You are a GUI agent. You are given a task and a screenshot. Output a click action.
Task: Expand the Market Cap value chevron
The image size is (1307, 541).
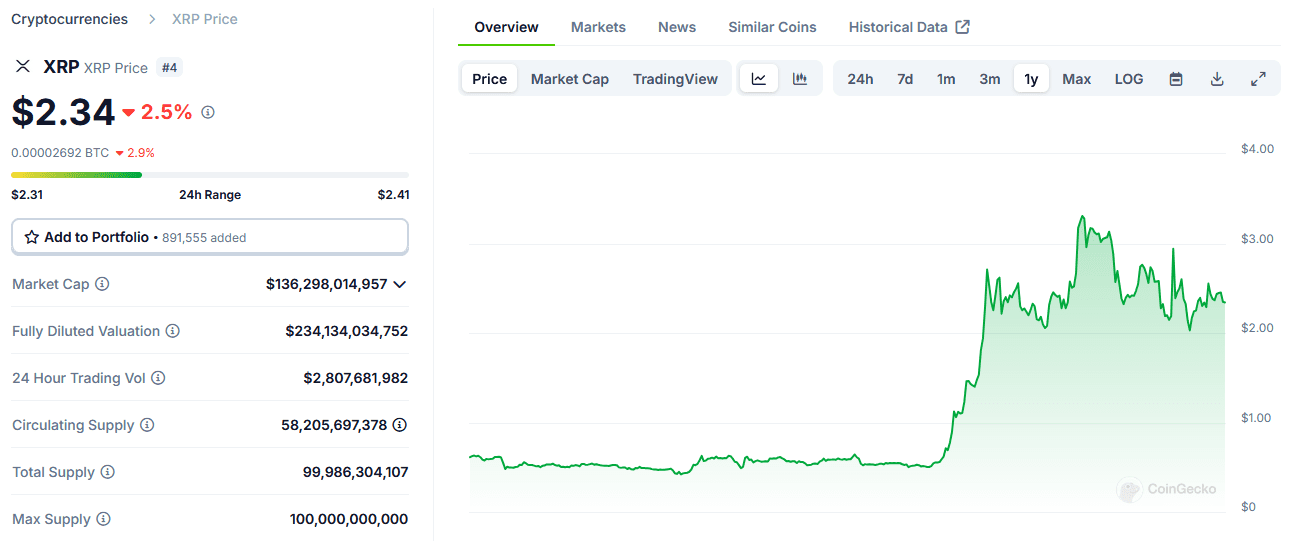pyautogui.click(x=400, y=284)
